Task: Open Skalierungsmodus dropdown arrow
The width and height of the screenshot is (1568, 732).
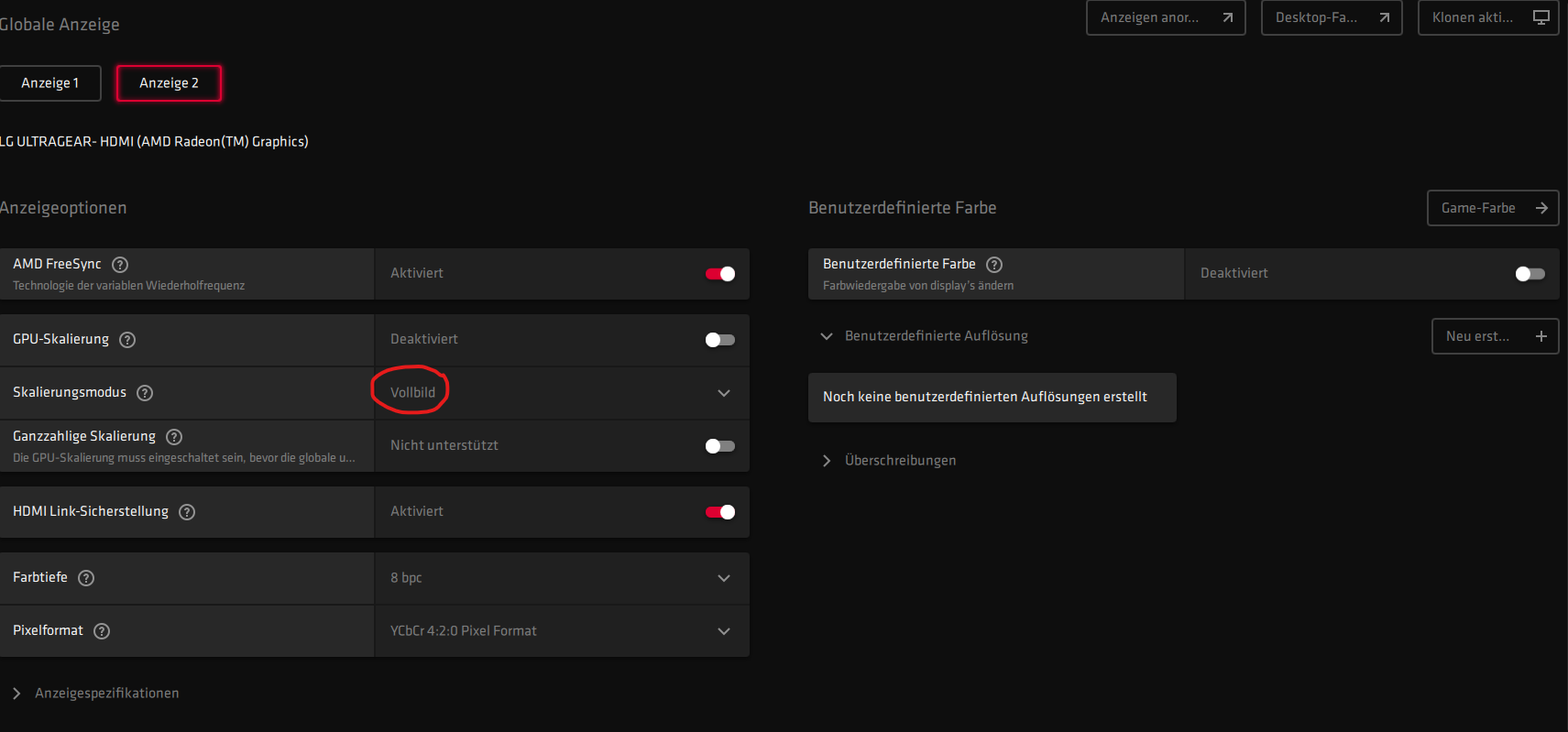Action: (x=724, y=393)
